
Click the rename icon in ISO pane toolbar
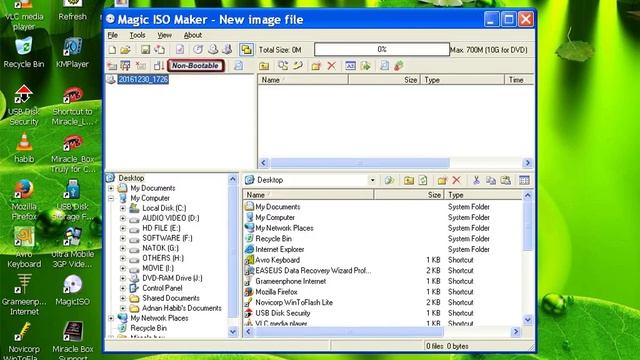tap(350, 66)
